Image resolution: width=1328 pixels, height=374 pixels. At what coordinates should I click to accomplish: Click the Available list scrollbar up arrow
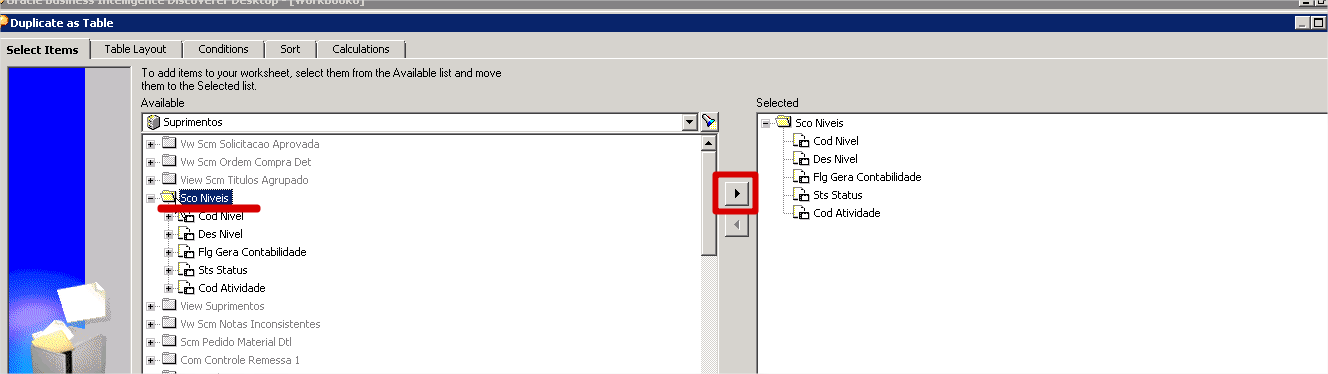tap(709, 142)
